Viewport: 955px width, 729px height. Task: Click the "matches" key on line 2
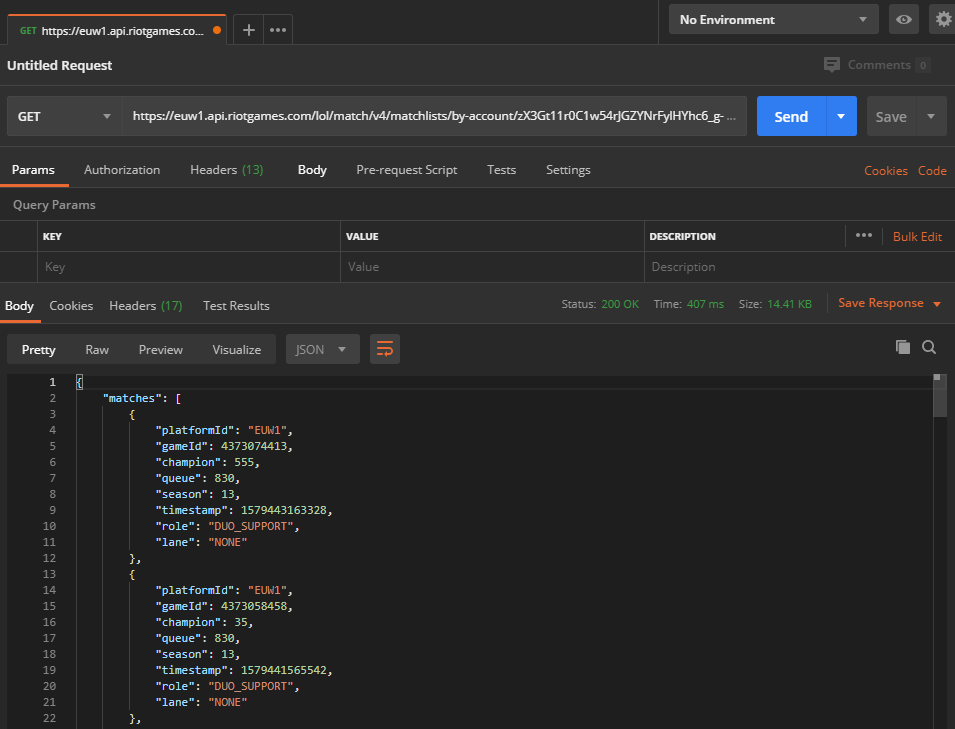(x=132, y=398)
